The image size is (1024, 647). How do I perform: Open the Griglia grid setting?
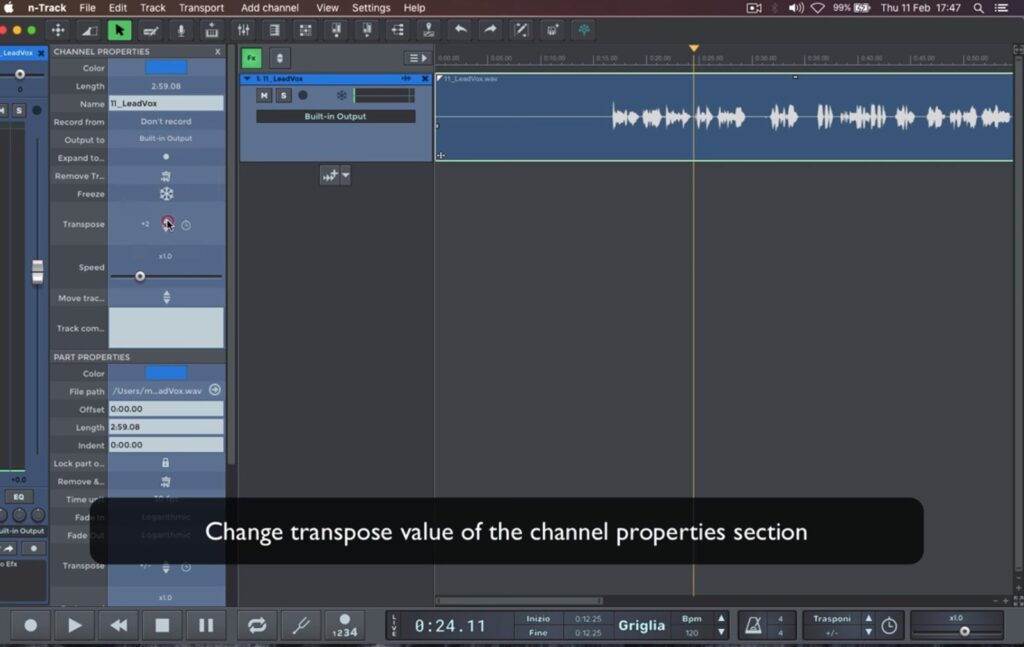coord(641,625)
